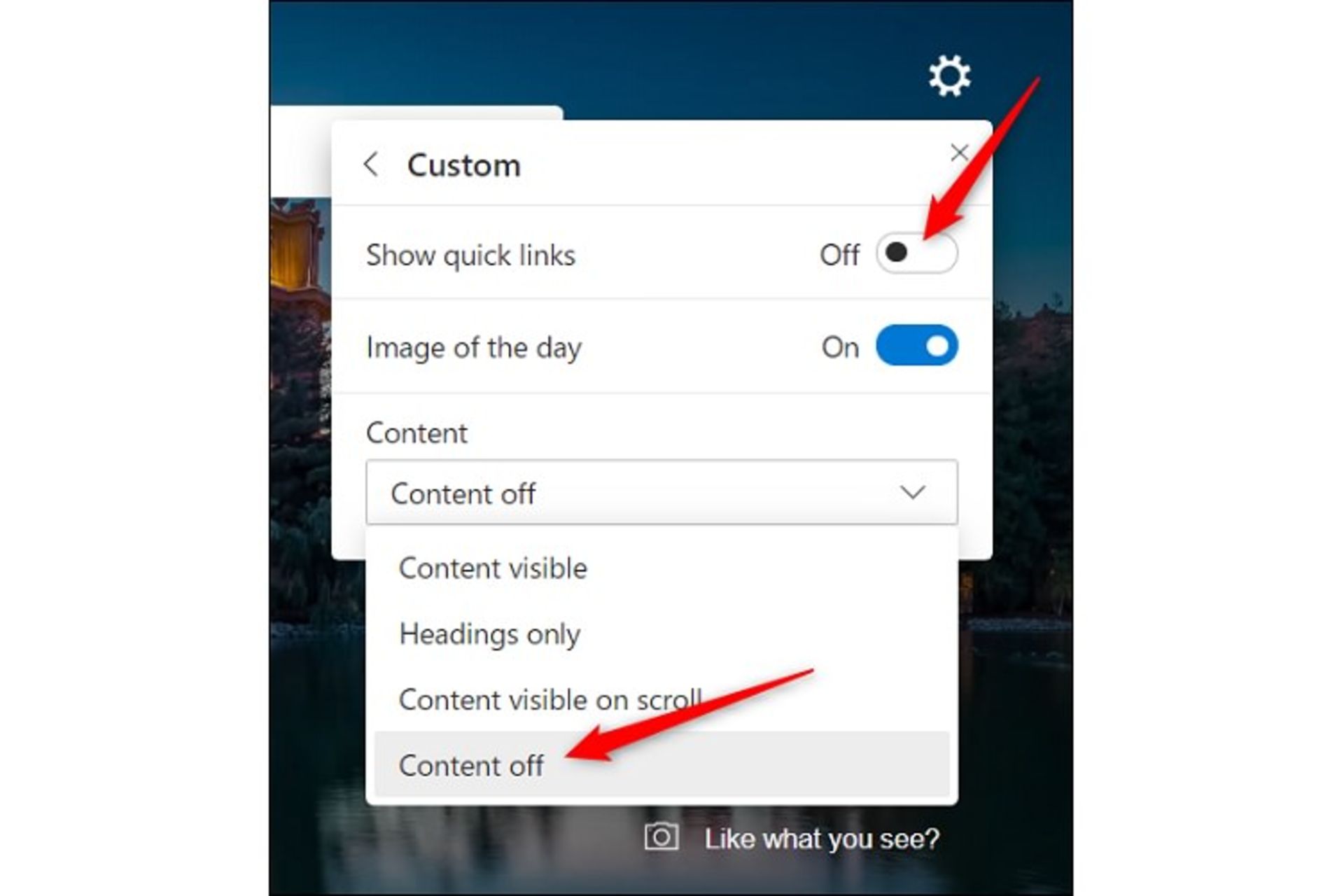
Task: Open Like what you see? link
Action: [822, 839]
